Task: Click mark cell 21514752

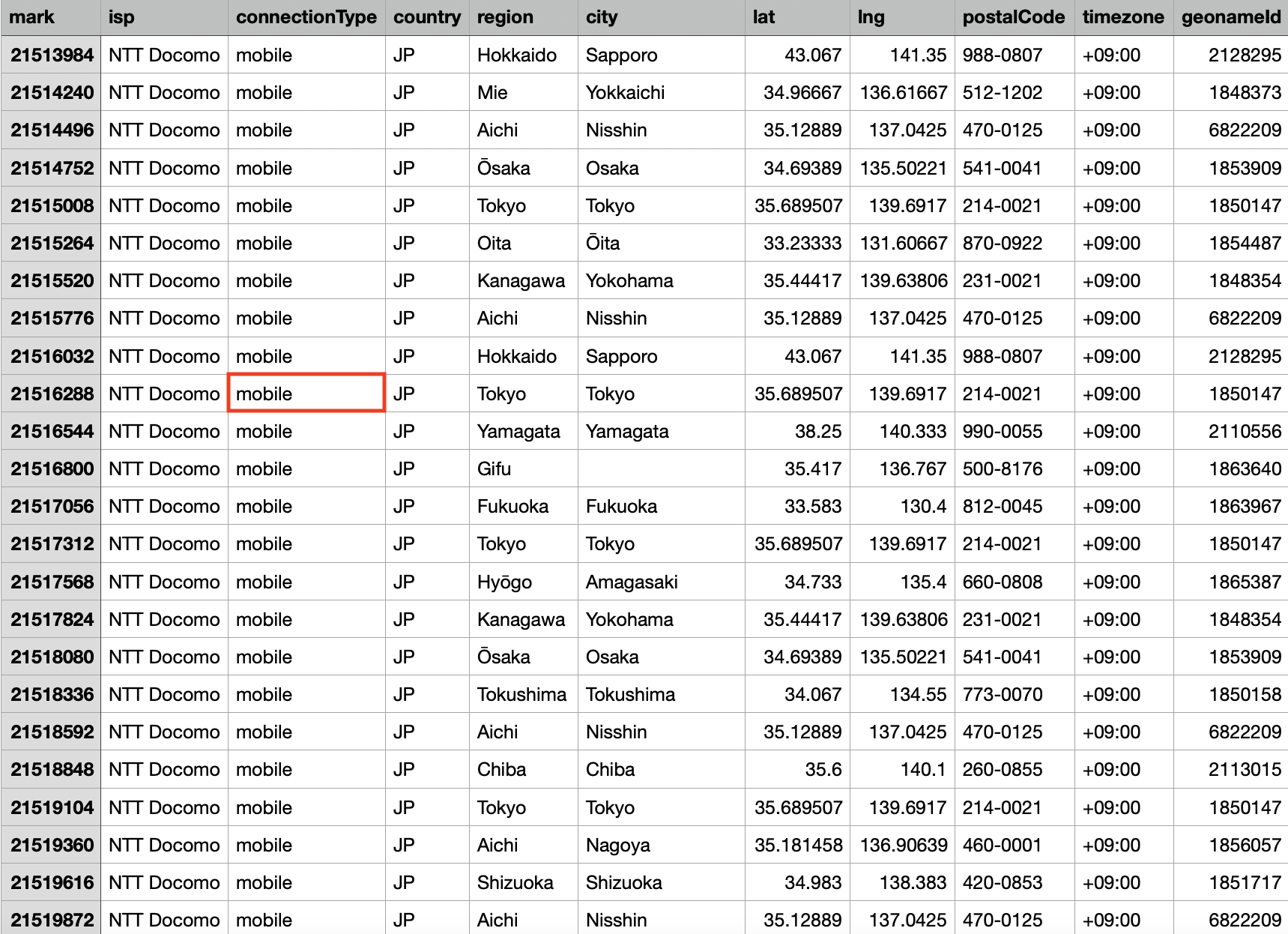Action: click(51, 168)
